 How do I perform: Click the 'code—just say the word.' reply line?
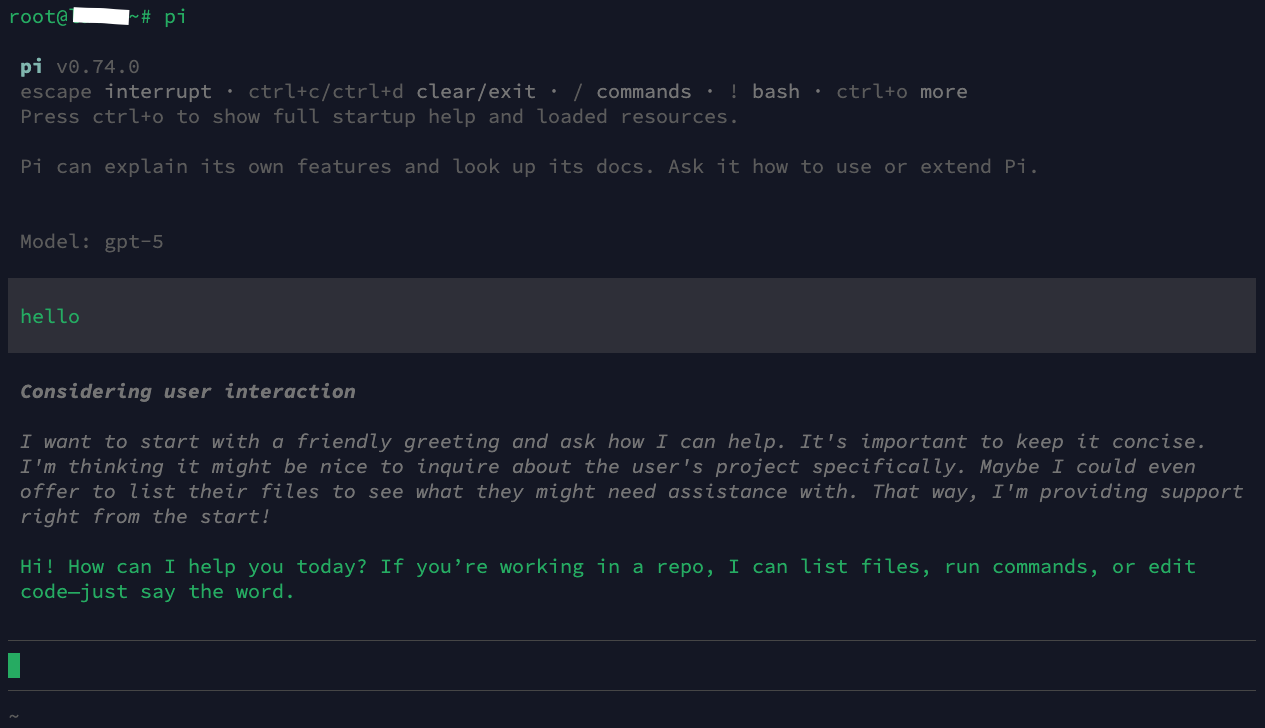(158, 592)
